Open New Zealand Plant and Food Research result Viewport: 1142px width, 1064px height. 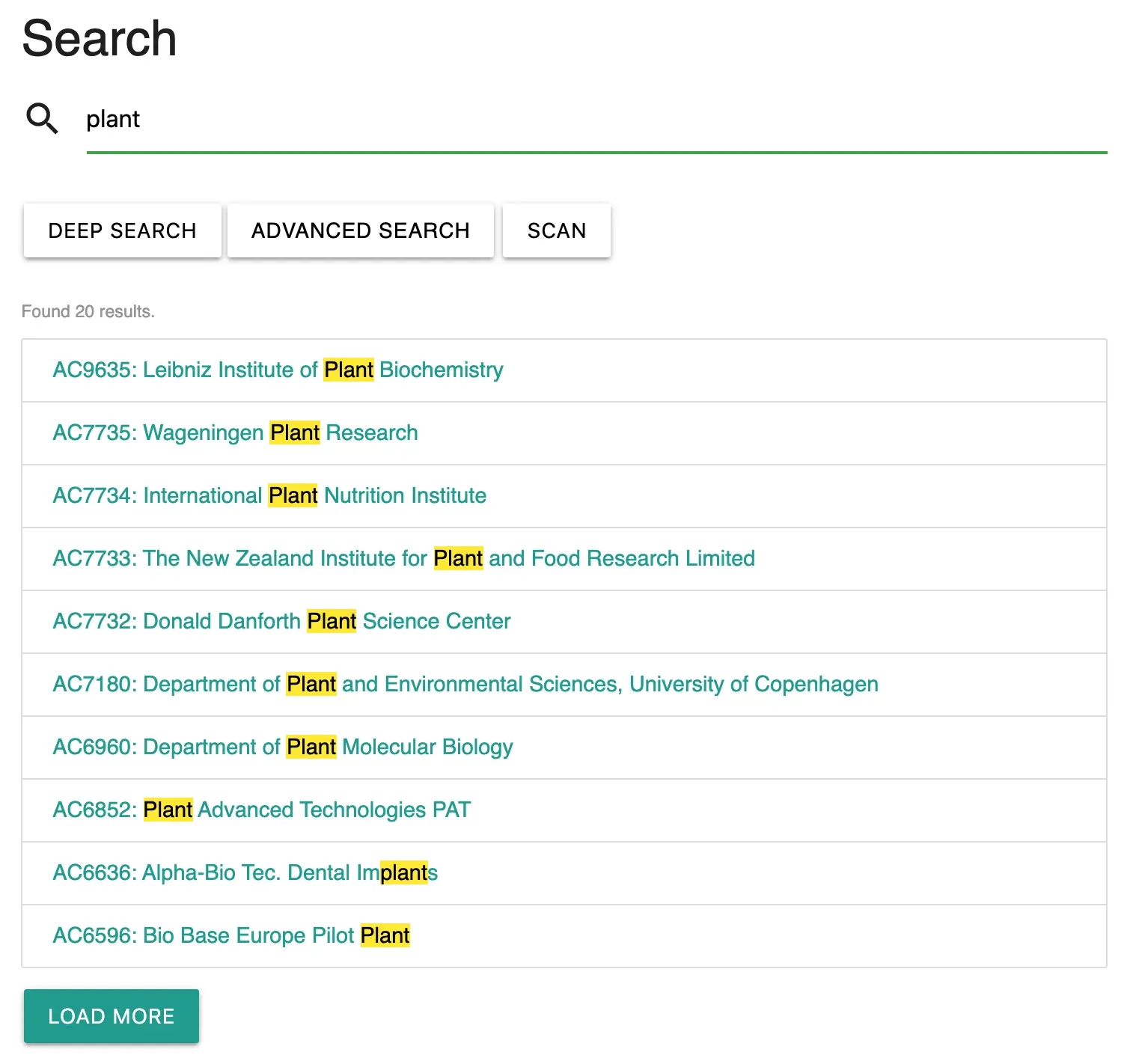click(403, 558)
